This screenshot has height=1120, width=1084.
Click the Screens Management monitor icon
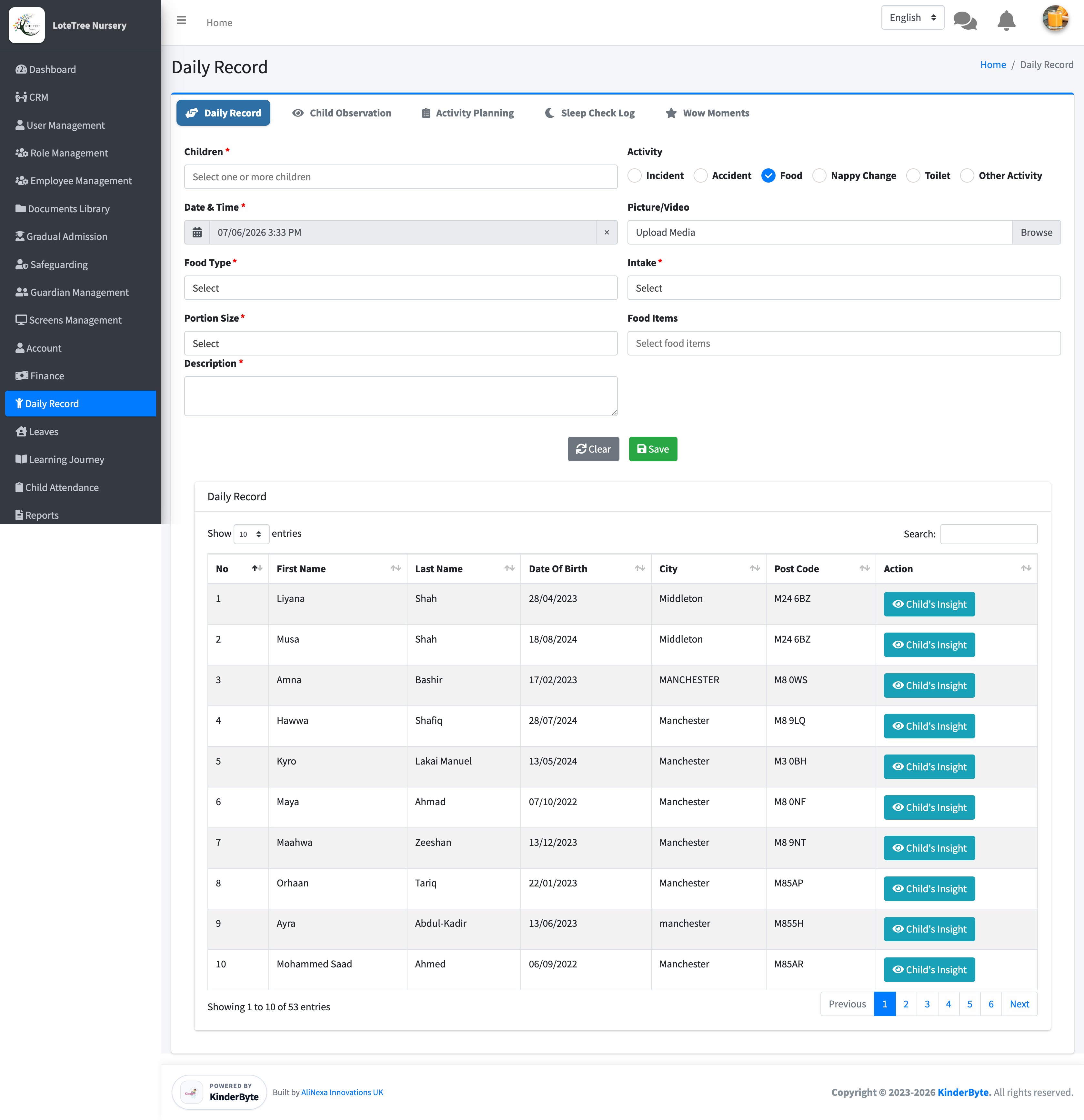pyautogui.click(x=21, y=320)
